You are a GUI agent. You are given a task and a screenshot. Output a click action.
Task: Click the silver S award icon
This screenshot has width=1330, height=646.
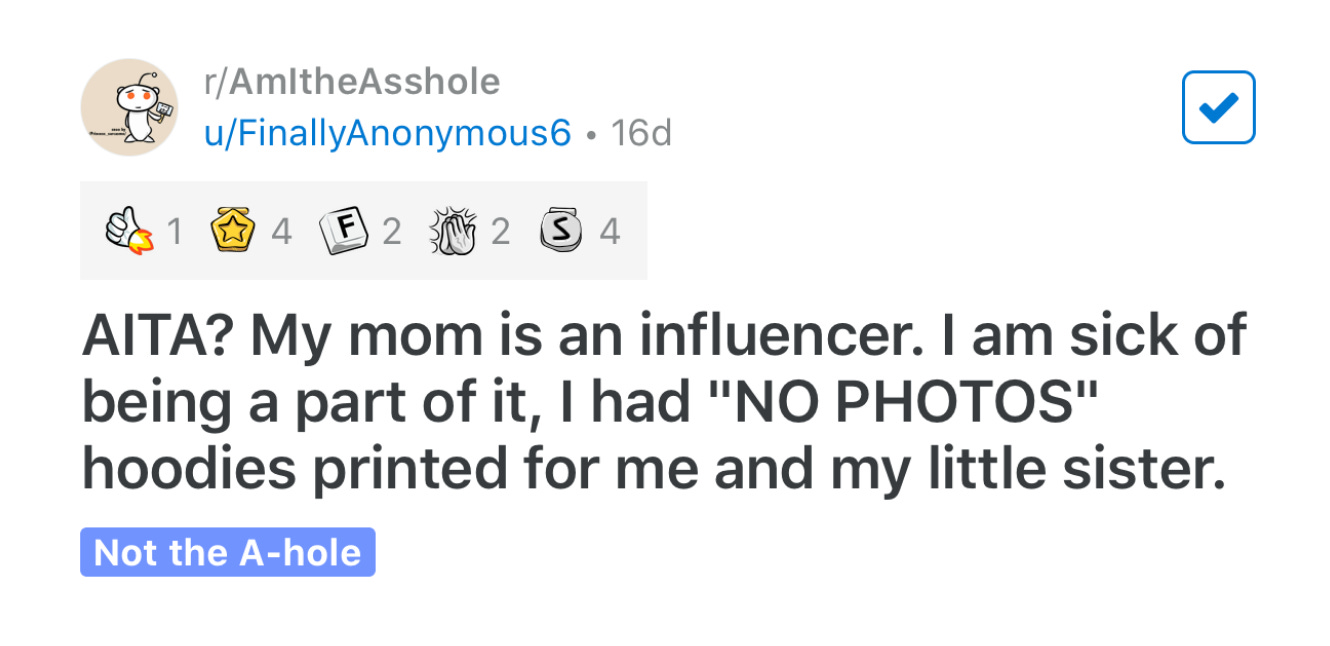tap(562, 231)
